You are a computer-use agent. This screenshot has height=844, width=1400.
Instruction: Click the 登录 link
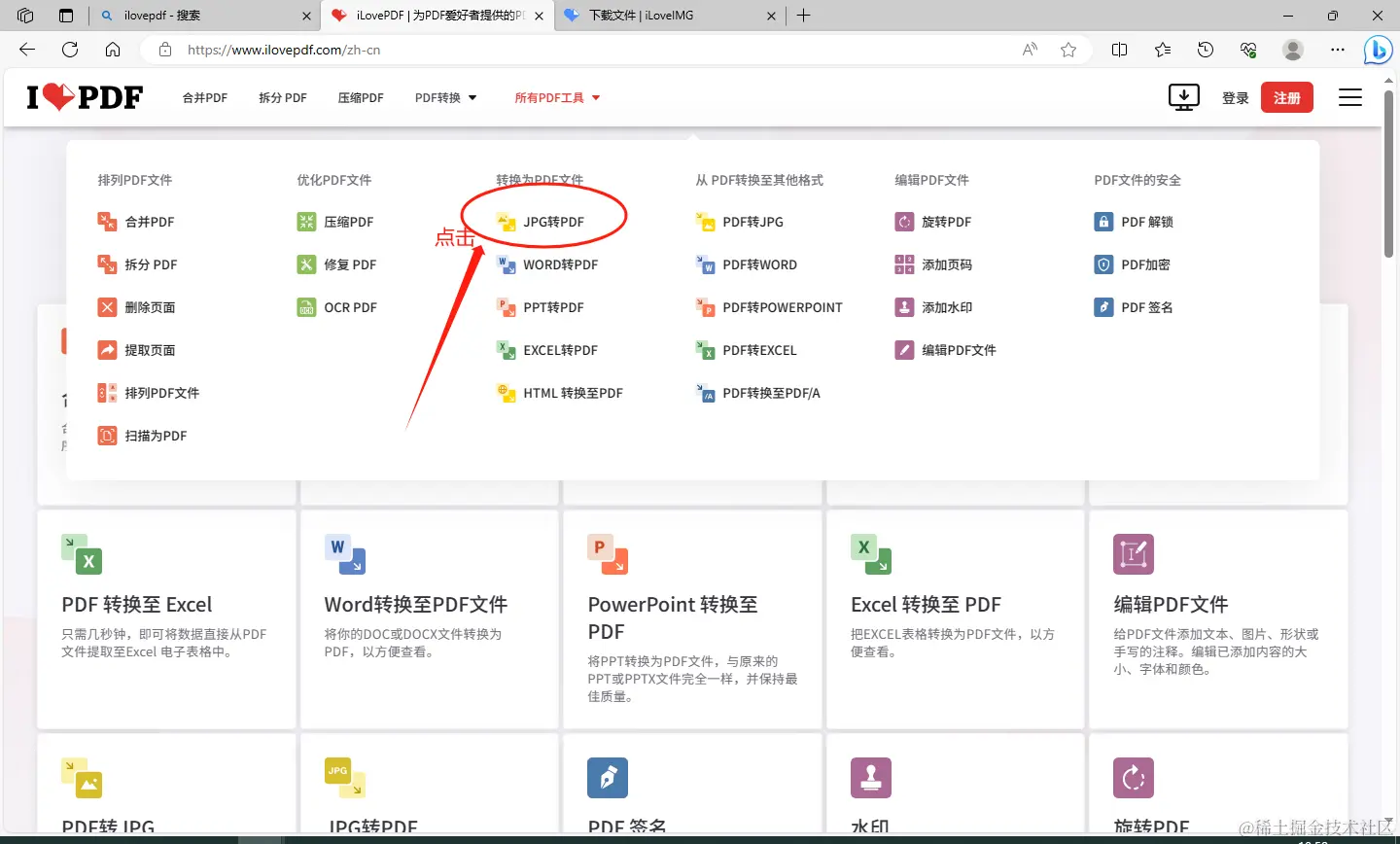(x=1235, y=98)
